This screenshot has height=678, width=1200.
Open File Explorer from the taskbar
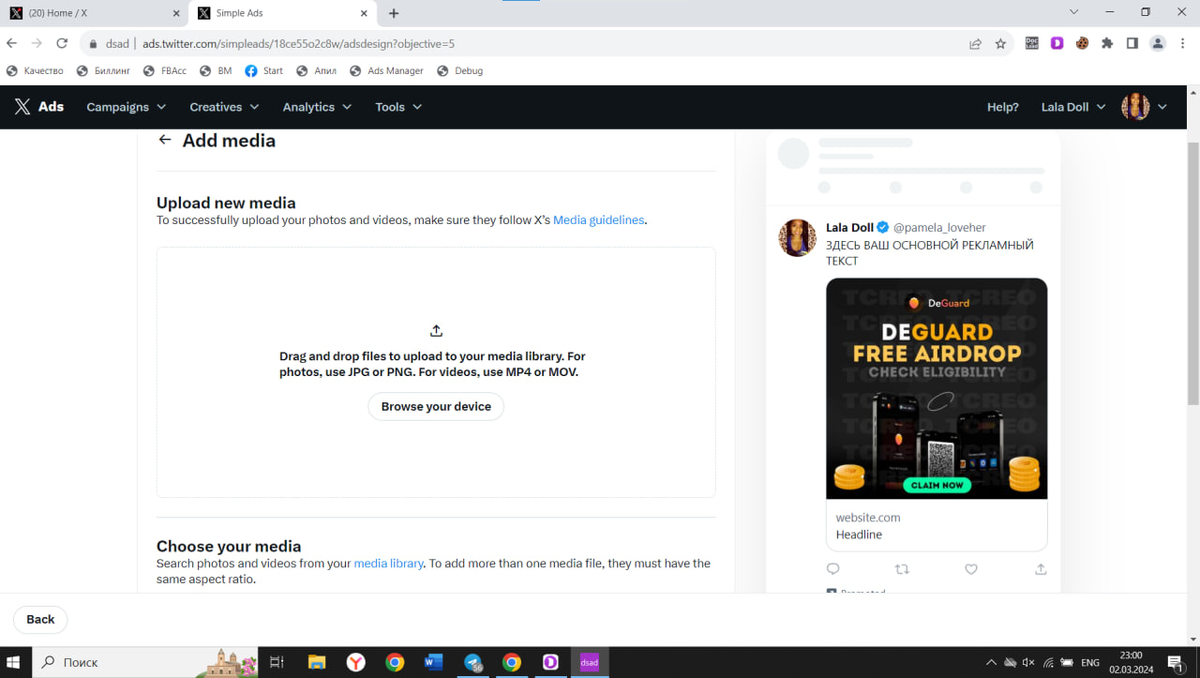316,662
